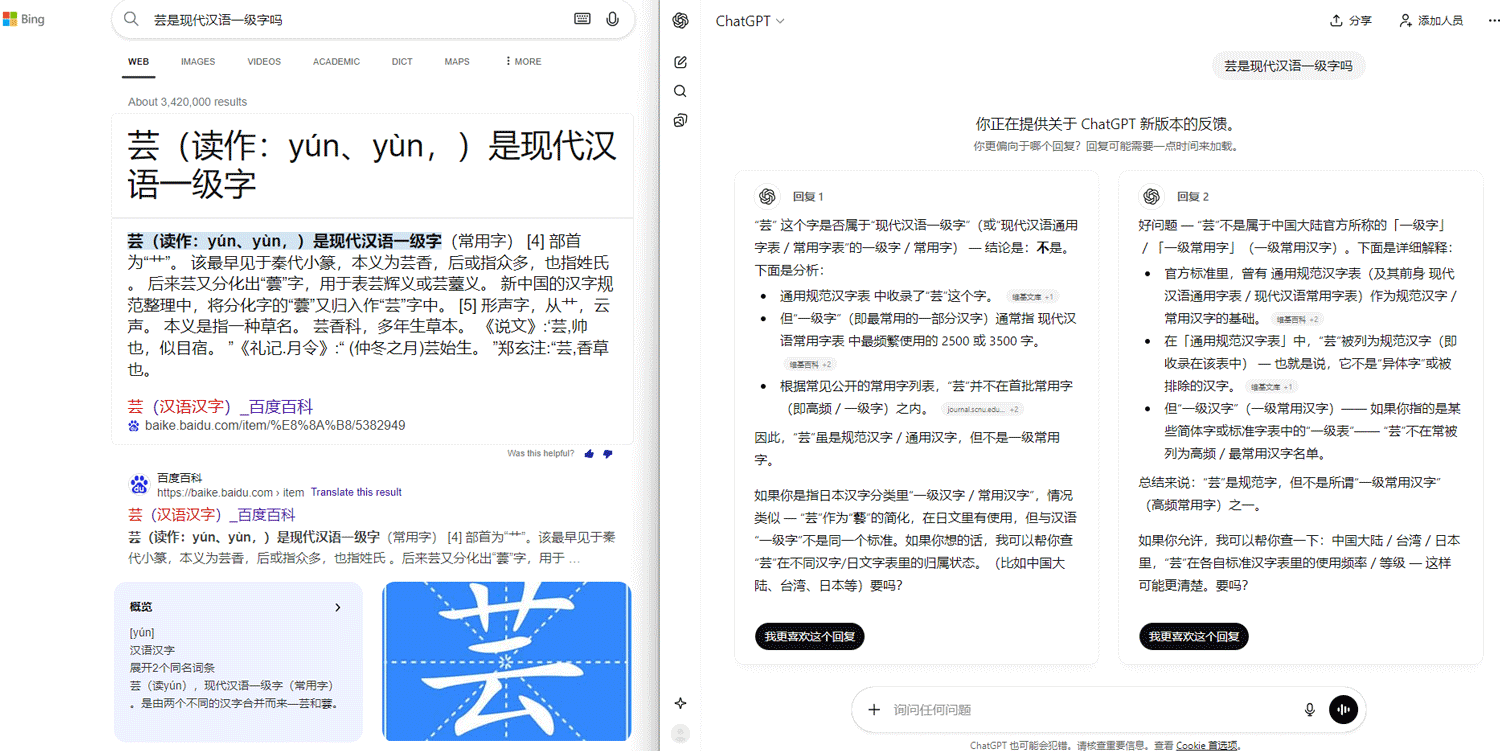Click the dictation microphone in ChatGPT input

(x=1309, y=709)
